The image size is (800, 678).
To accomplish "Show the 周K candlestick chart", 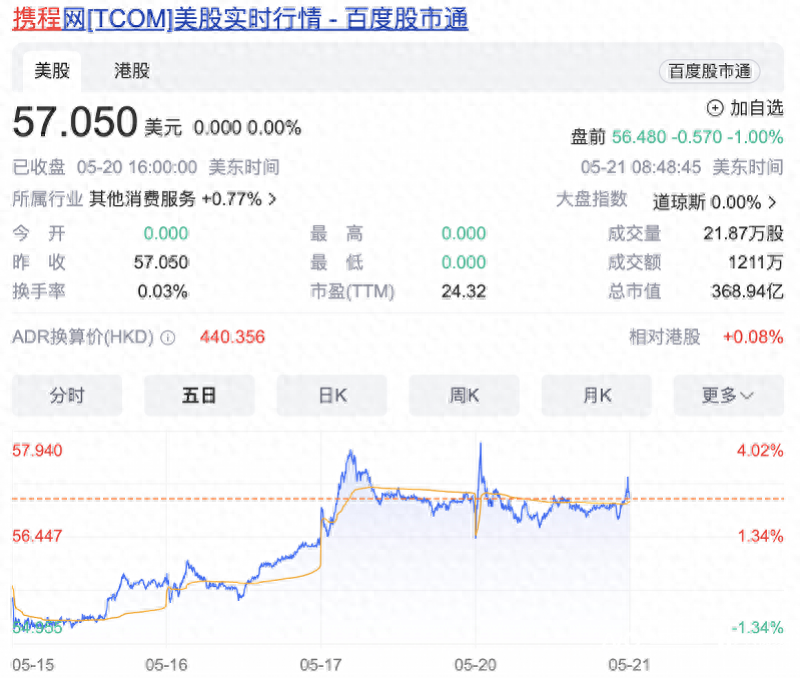I will pos(464,395).
